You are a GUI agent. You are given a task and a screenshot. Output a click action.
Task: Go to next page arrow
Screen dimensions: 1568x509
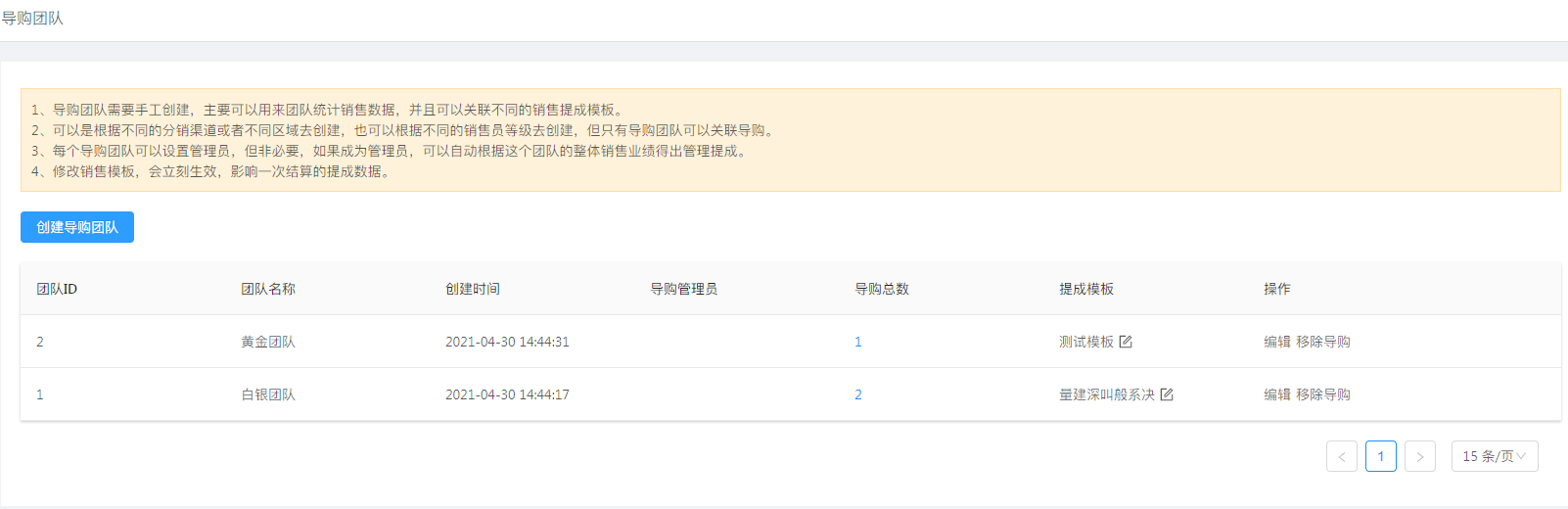[1420, 456]
